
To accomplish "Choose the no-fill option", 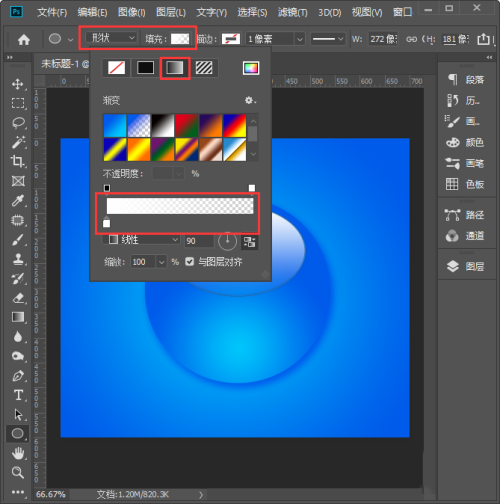I will click(x=116, y=68).
